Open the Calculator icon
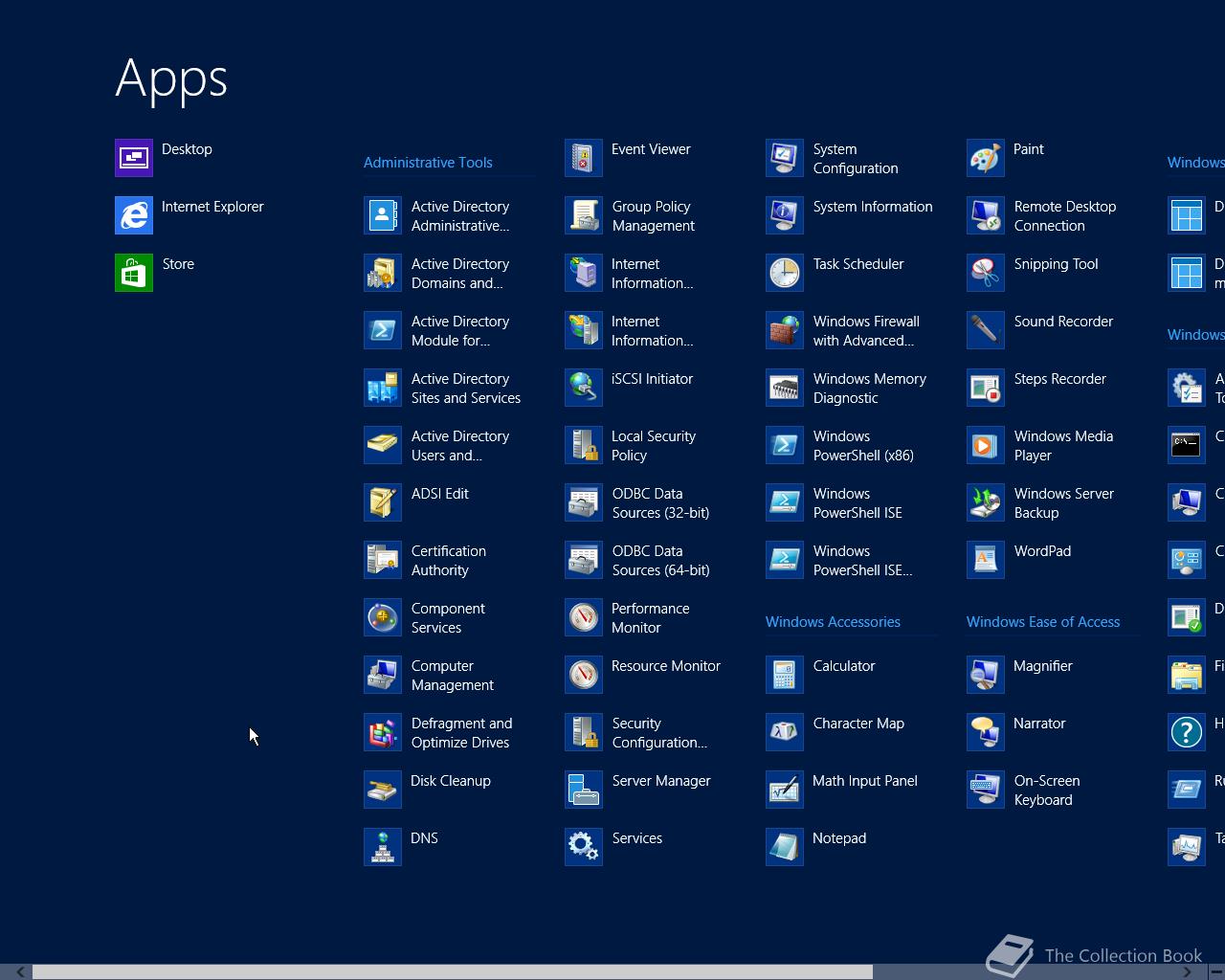Screen dimensions: 1225x980 click(x=785, y=675)
